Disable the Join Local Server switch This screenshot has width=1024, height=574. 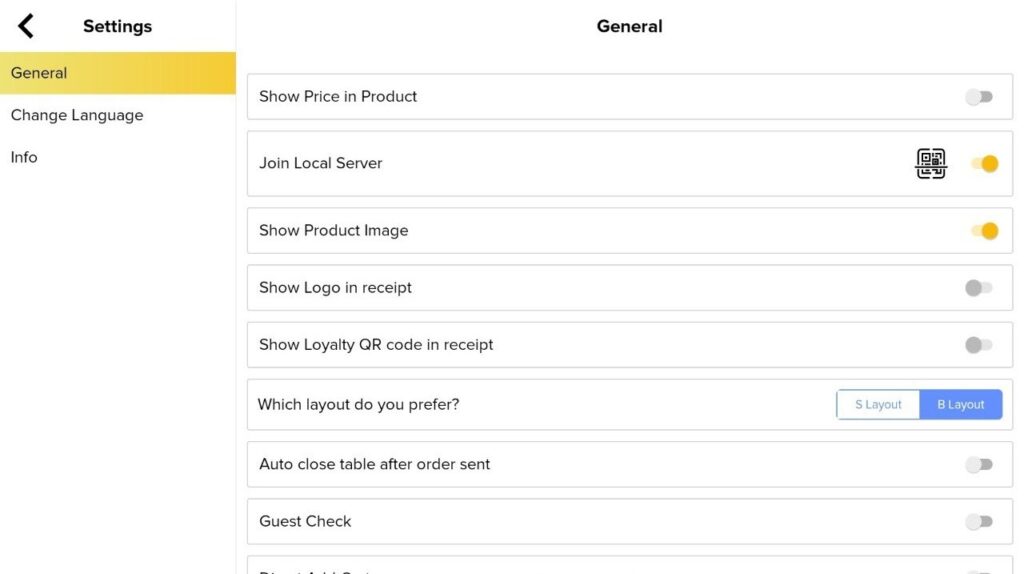point(984,164)
